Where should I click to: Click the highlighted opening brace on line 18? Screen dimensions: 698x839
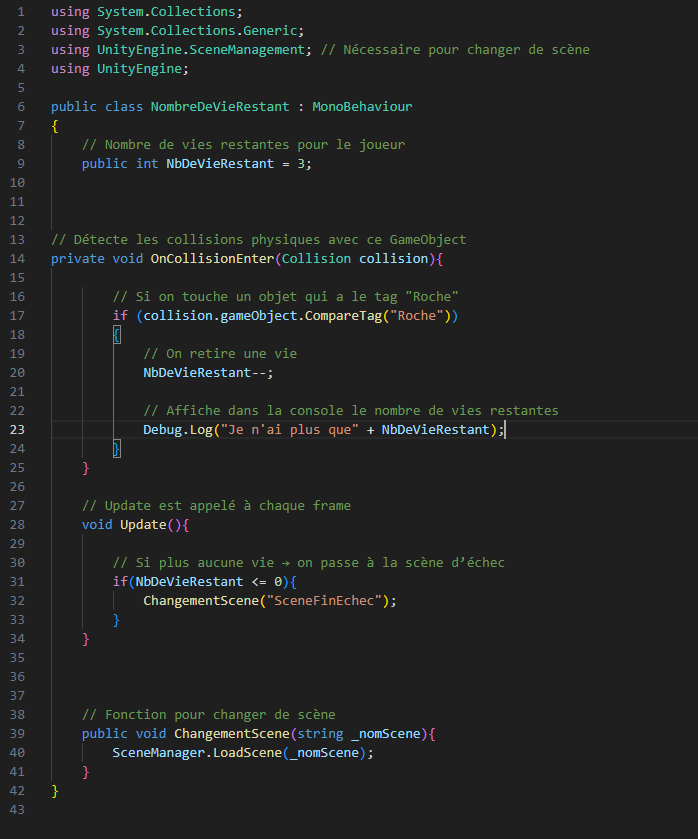(116, 335)
